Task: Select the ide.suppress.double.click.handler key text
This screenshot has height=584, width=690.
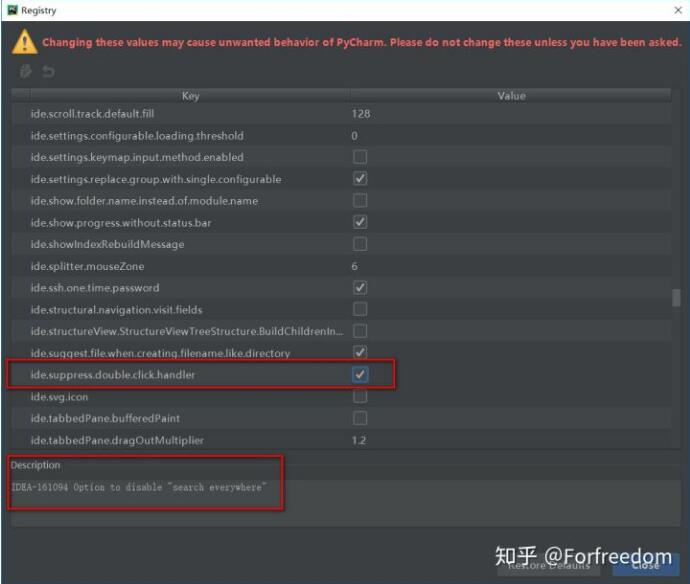Action: (x=113, y=375)
